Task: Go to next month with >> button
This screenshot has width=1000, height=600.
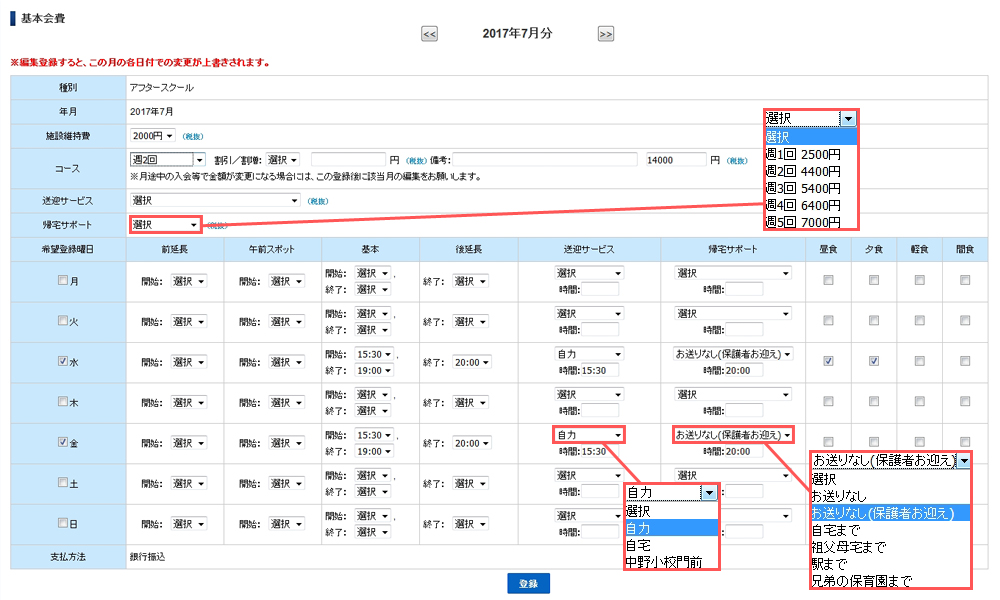Action: pos(605,34)
